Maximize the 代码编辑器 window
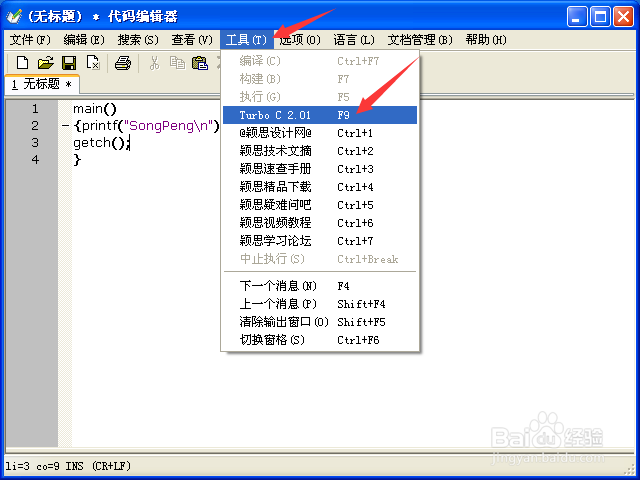 (x=600, y=17)
